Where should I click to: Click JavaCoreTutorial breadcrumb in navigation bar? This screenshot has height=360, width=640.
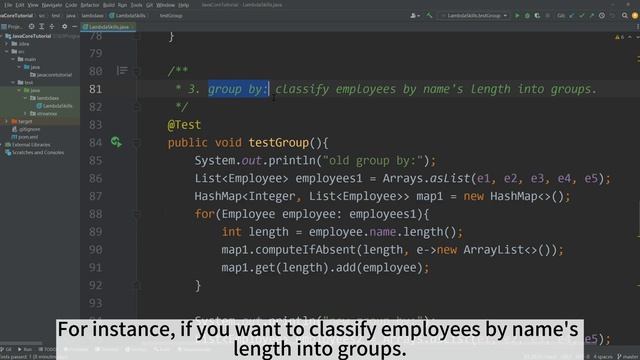(16, 16)
